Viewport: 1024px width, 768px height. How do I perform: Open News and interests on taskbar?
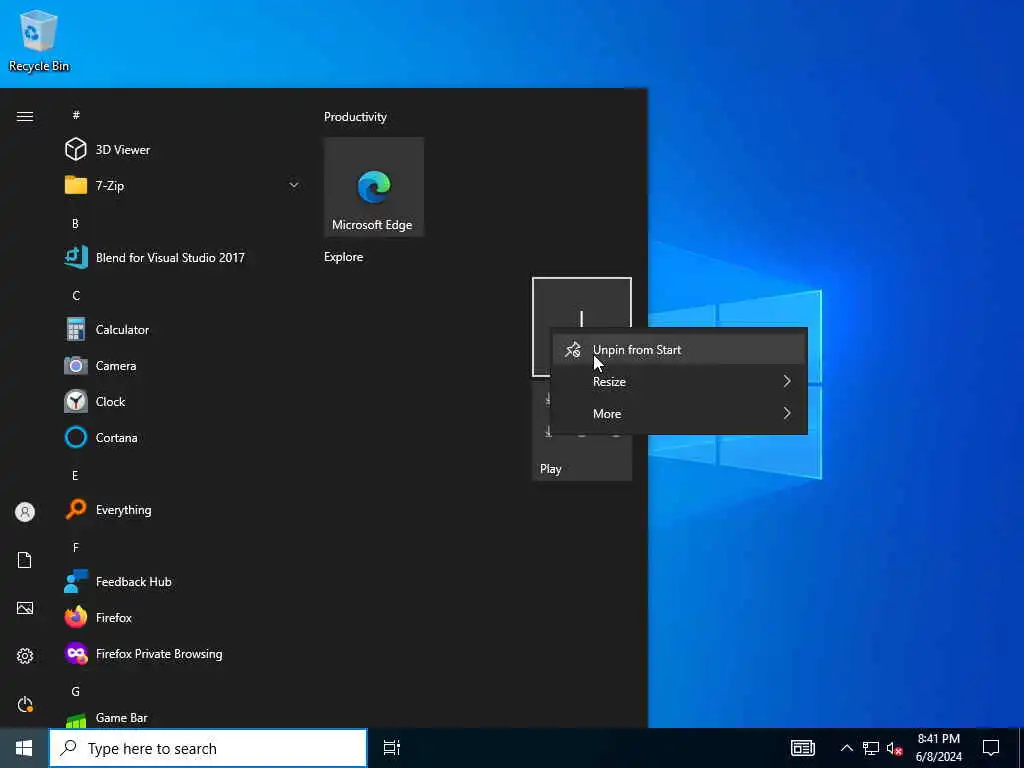click(x=803, y=748)
